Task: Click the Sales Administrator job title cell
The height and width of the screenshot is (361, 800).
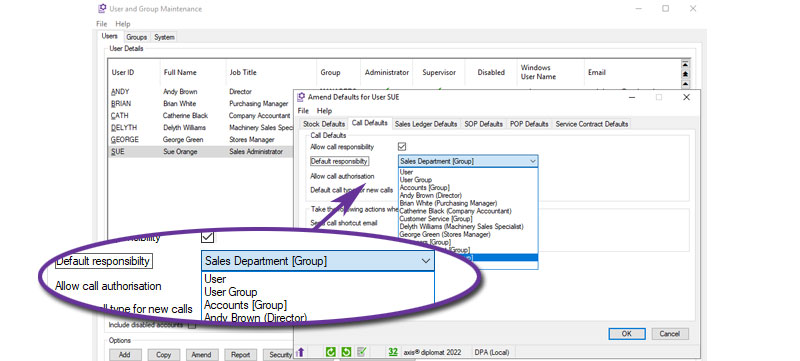Action: 256,151
